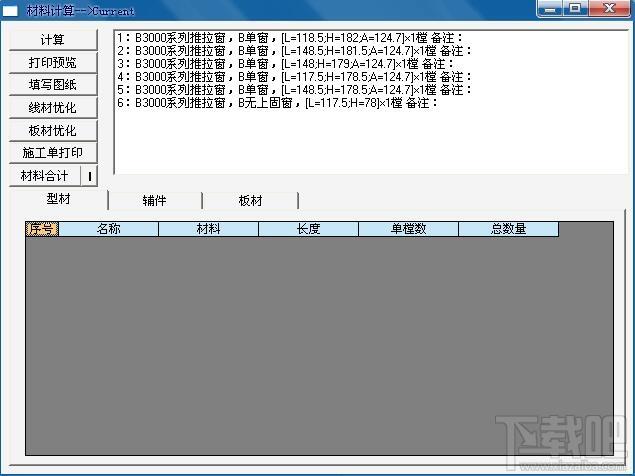Click the 总数量 column header
Image resolution: width=635 pixels, height=476 pixels.
click(x=509, y=229)
